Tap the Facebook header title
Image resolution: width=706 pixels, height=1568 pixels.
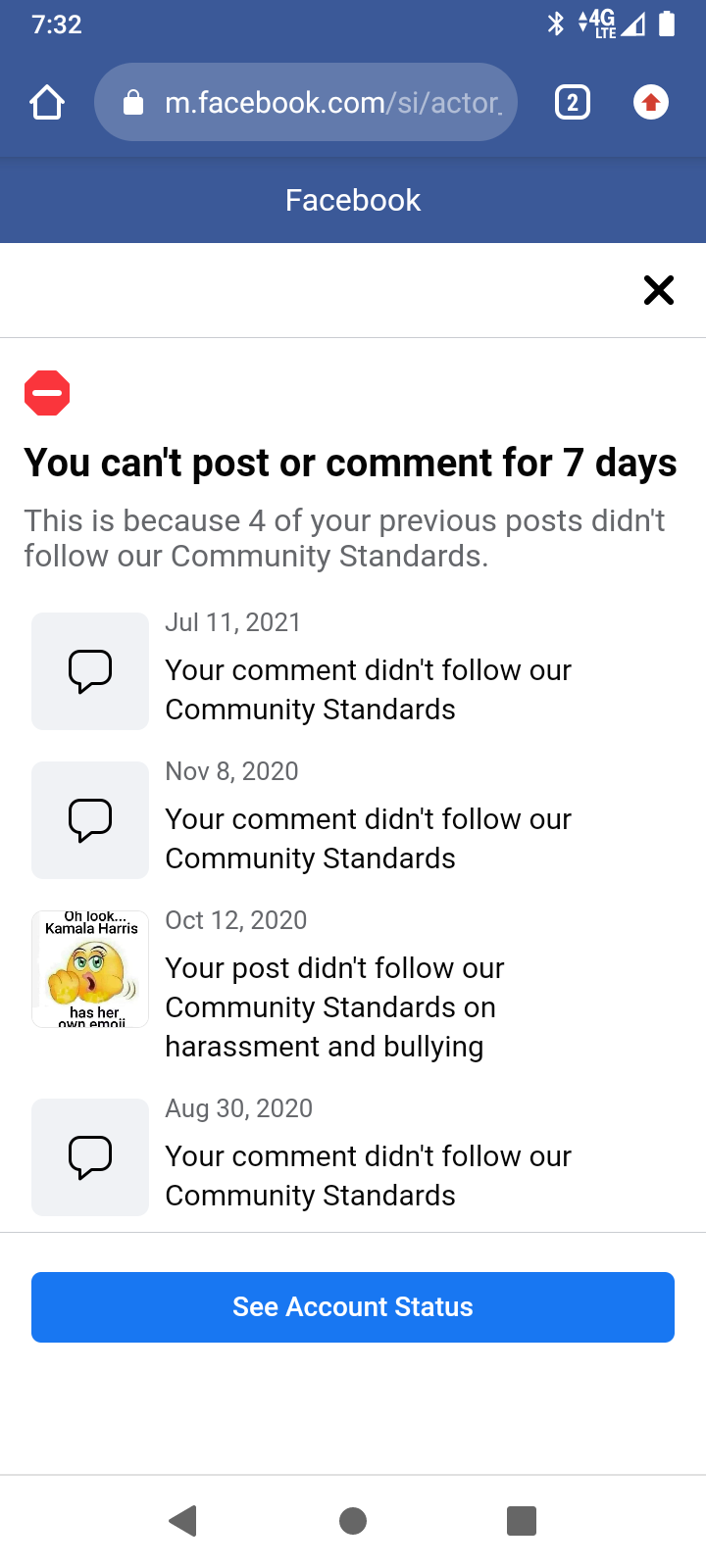pyautogui.click(x=353, y=200)
